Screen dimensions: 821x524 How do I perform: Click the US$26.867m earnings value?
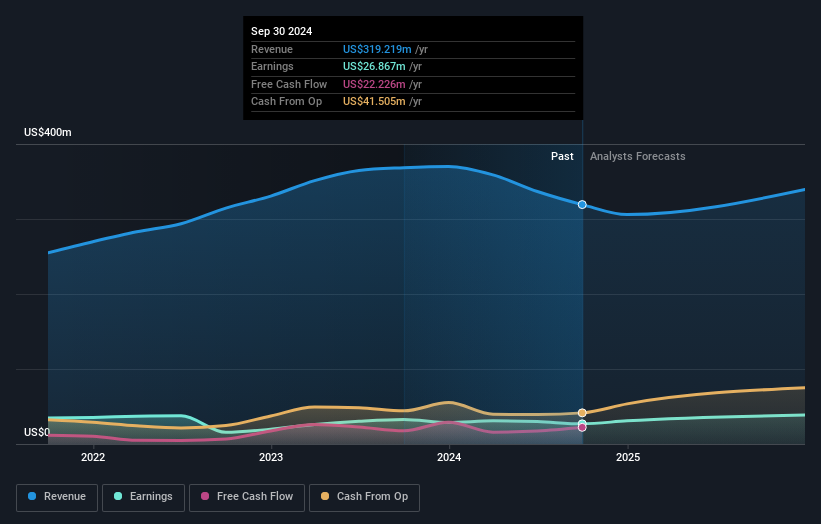(374, 66)
